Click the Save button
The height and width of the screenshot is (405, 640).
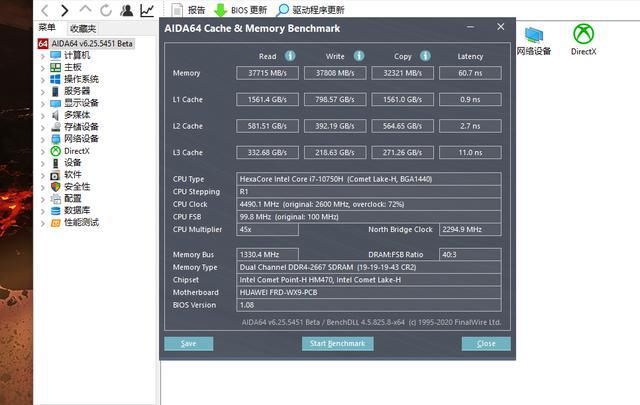188,343
